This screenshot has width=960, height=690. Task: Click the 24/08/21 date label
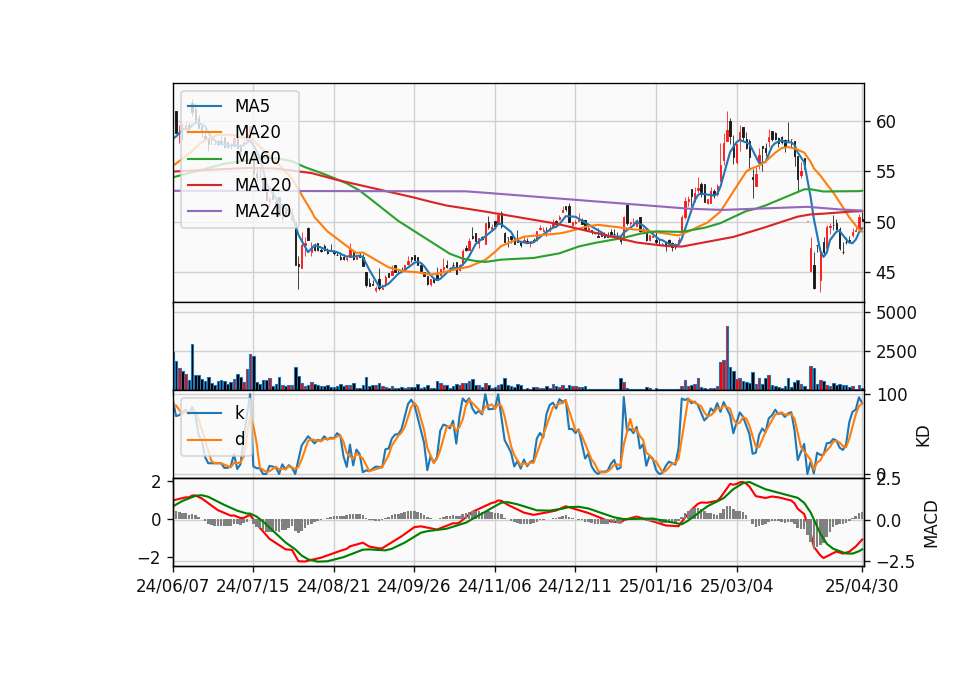334,586
